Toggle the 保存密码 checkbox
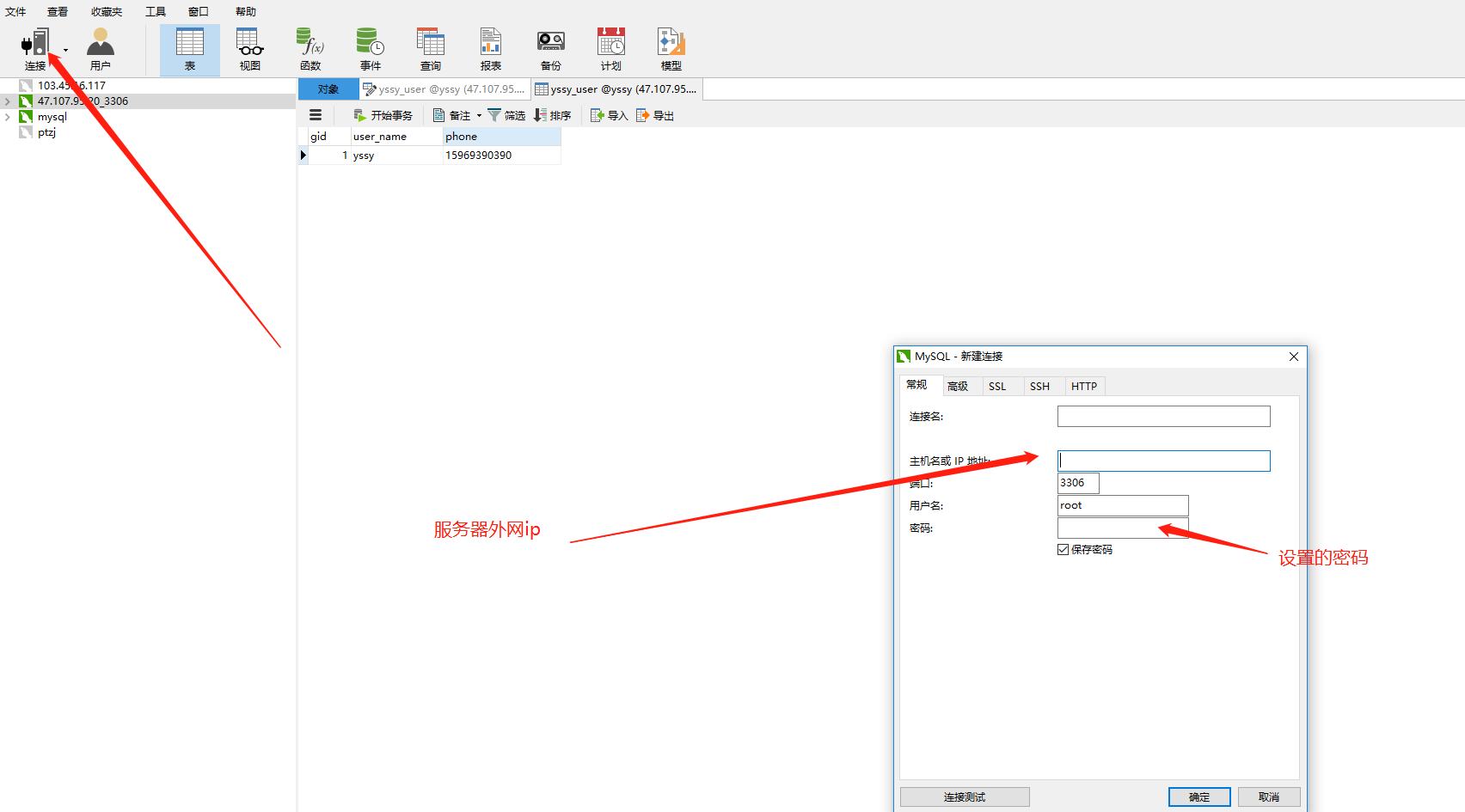 pyautogui.click(x=1064, y=550)
